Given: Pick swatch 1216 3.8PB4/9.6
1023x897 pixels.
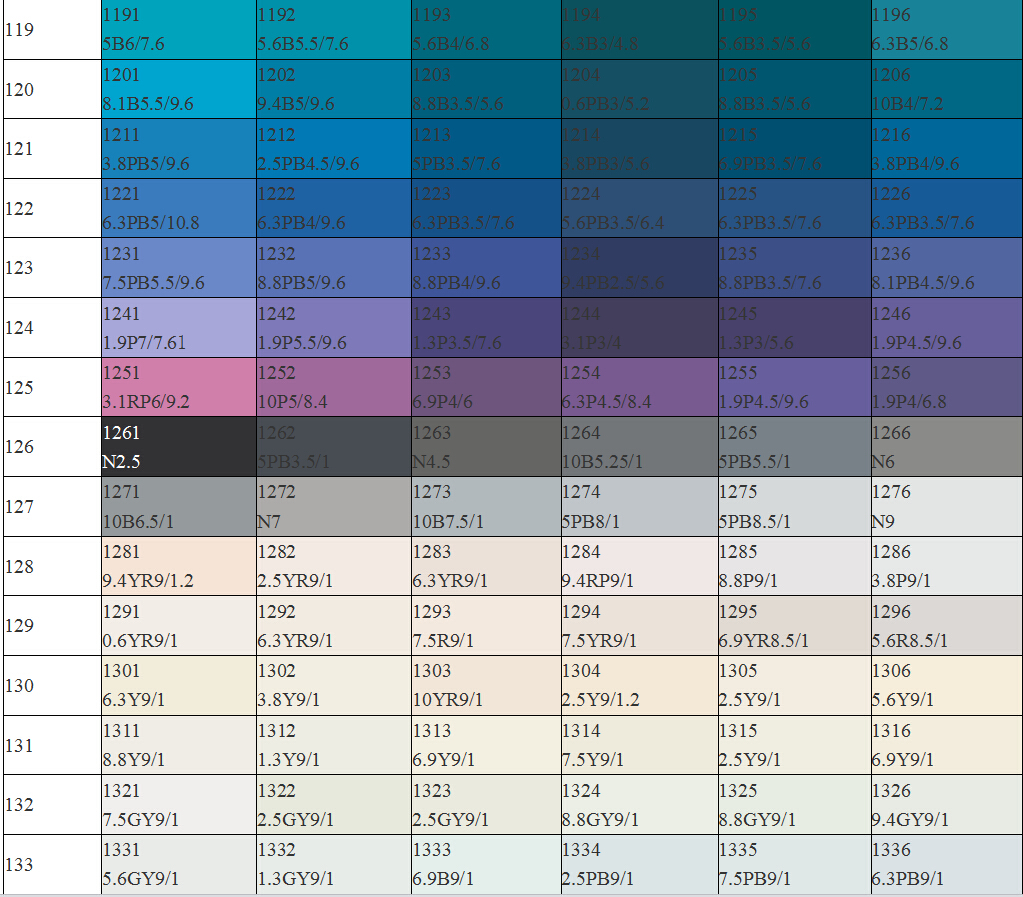Looking at the screenshot, I should click(947, 149).
